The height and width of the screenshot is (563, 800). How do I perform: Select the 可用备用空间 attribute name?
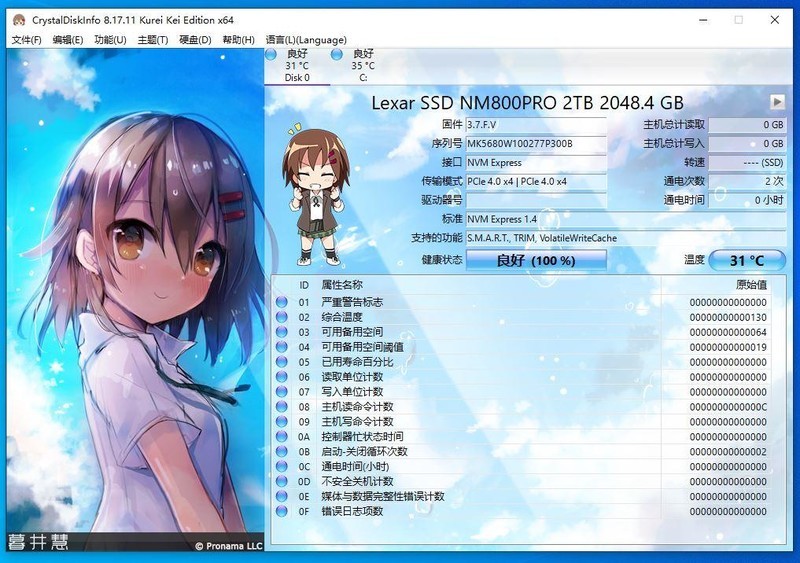(352, 332)
